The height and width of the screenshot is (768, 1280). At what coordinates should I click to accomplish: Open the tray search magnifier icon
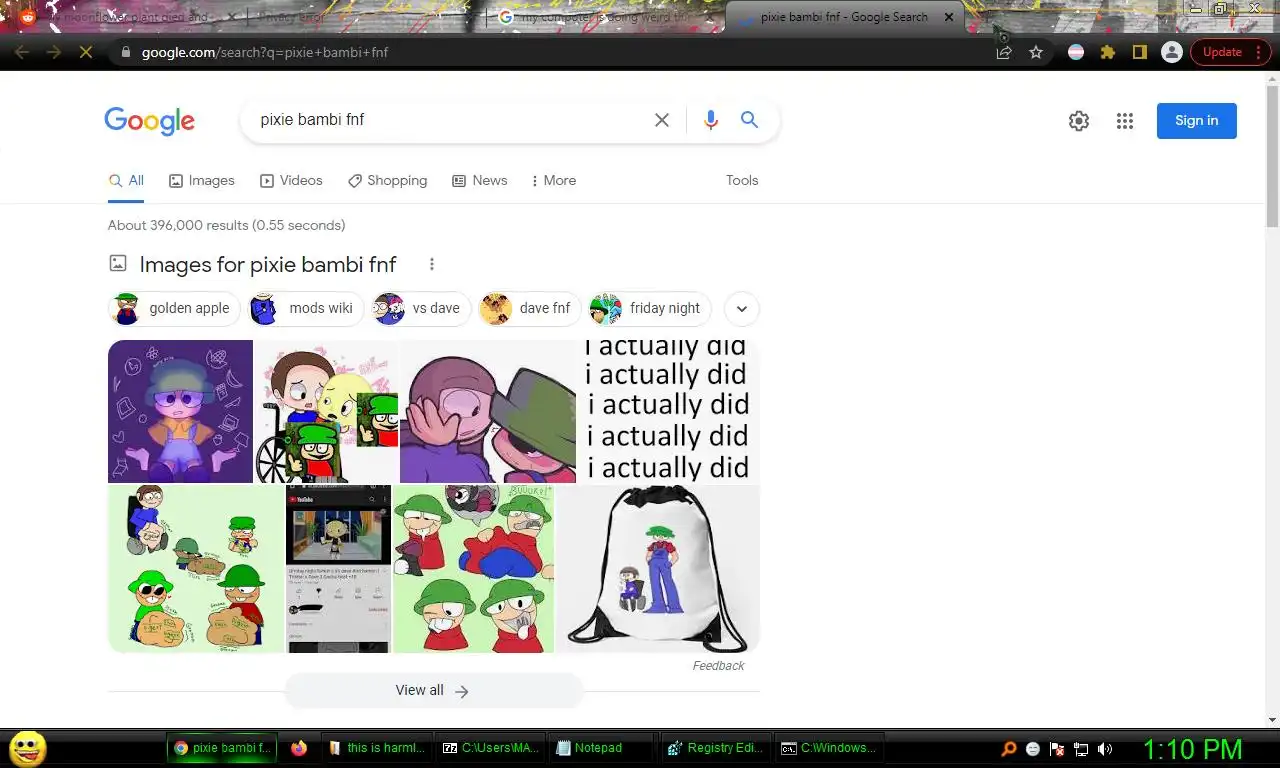(1009, 749)
